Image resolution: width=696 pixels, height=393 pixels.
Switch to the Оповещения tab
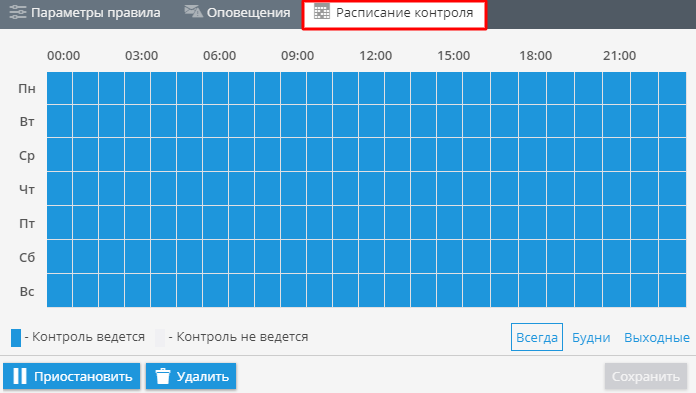pos(237,13)
